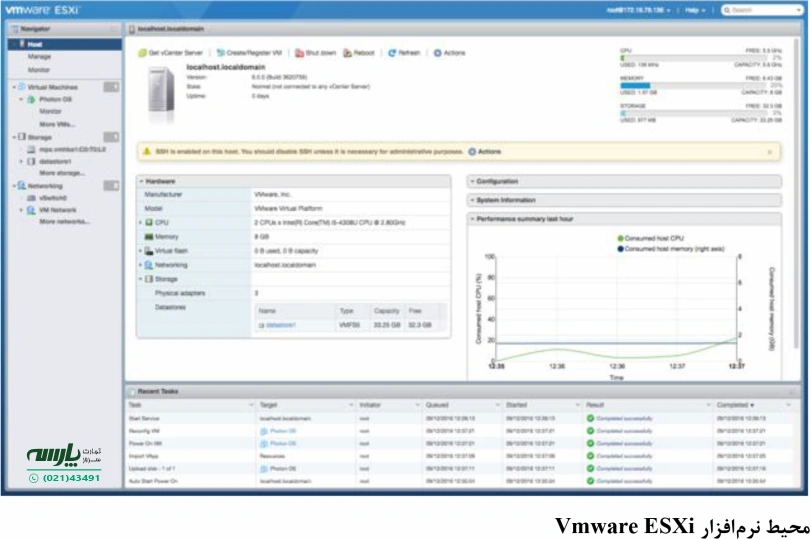Open More storage link
The height and width of the screenshot is (539, 811).
coord(62,173)
